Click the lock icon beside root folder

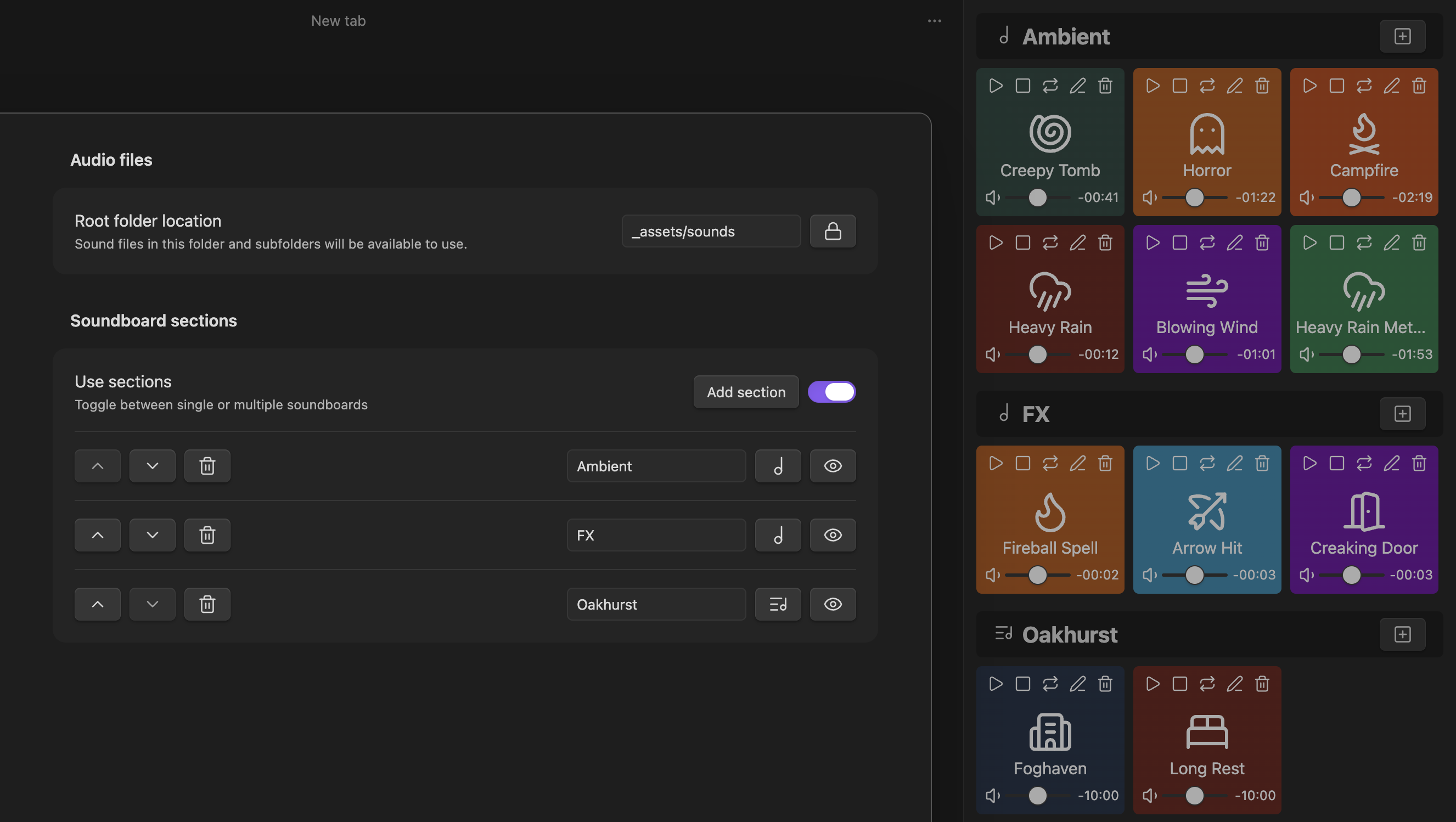pos(832,231)
